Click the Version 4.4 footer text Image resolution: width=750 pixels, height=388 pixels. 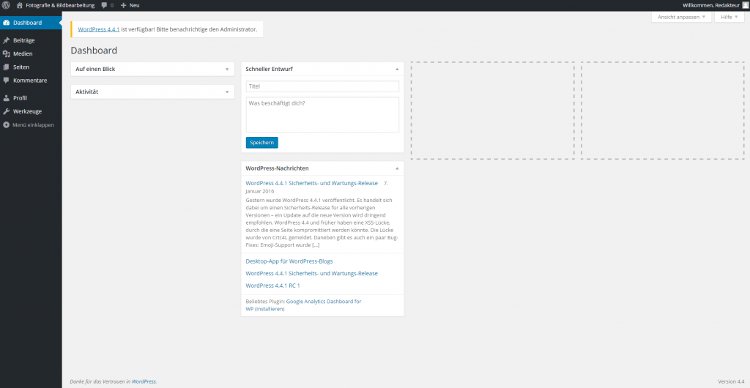[x=731, y=382]
